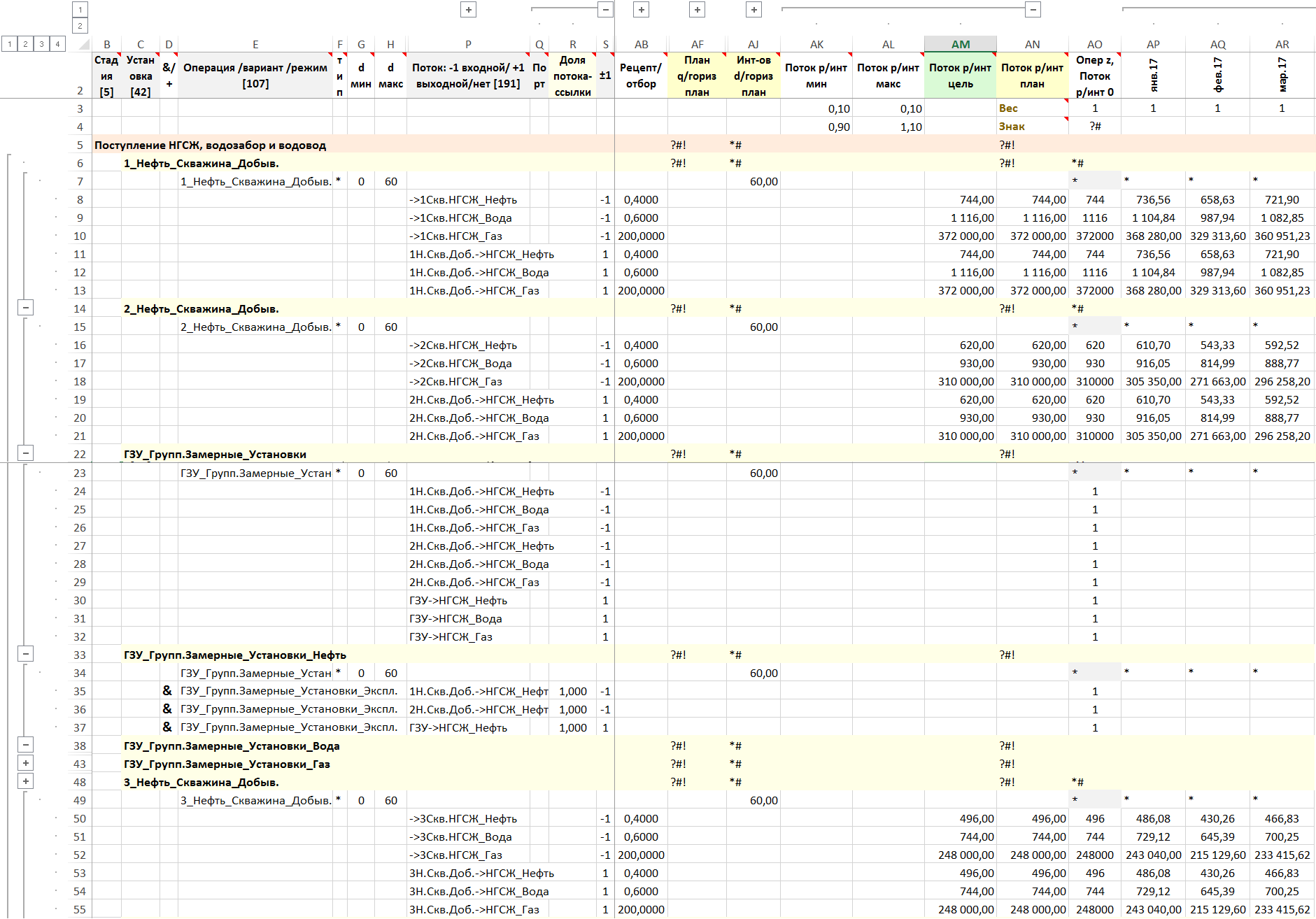The height and width of the screenshot is (919, 1316).
Task: Select the 'Поток р/инт цель' header cell
Action: pyautogui.click(x=960, y=76)
